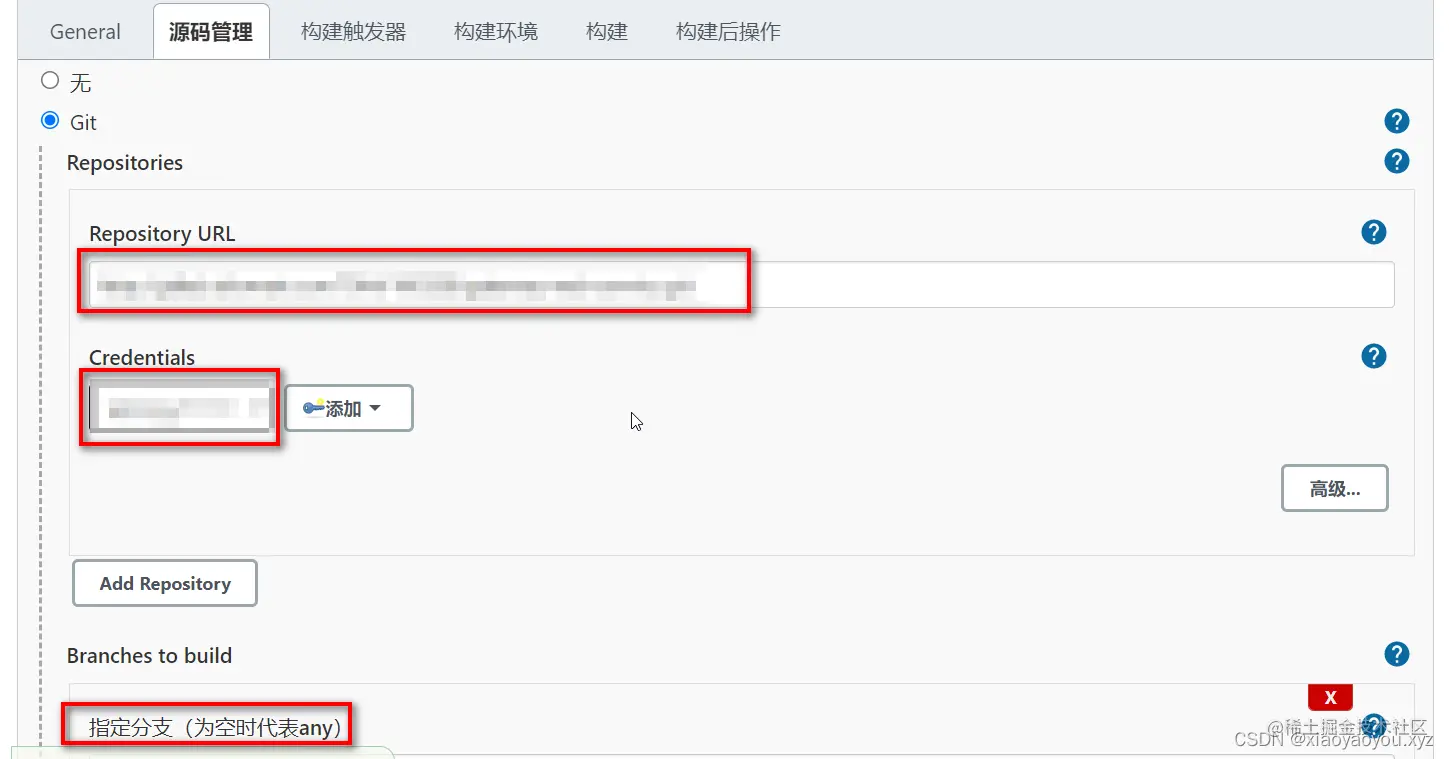The width and height of the screenshot is (1449, 759).
Task: Open help for the Repositories section
Action: click(x=1397, y=161)
